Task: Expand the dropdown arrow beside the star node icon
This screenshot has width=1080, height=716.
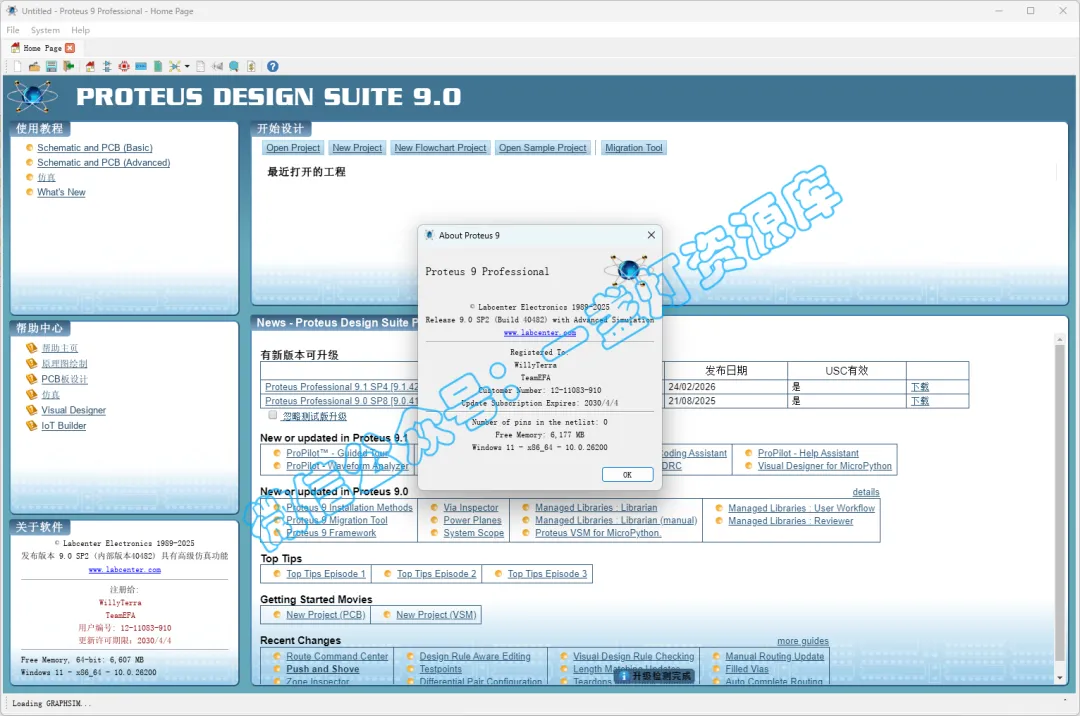Action: tap(187, 67)
